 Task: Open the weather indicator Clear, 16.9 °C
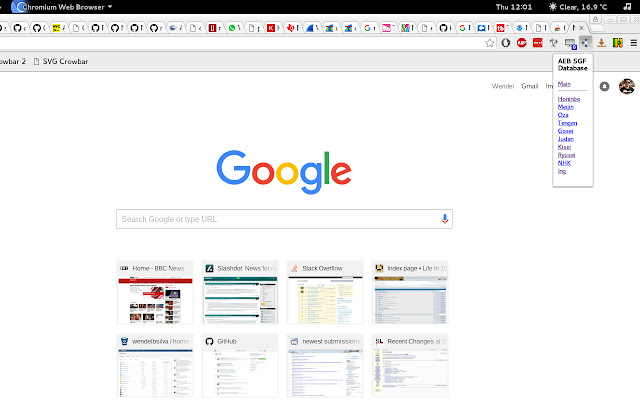tap(578, 7)
